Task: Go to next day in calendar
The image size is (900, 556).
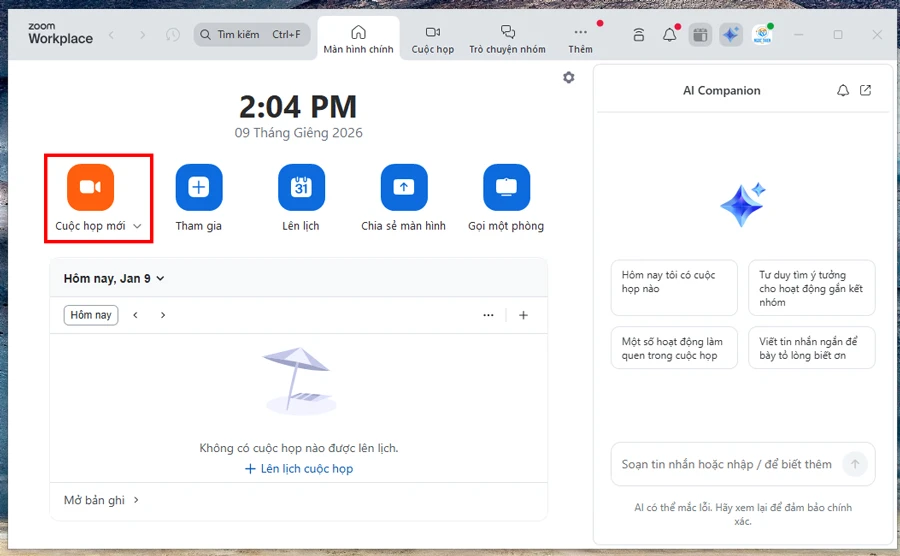Action: tap(163, 315)
